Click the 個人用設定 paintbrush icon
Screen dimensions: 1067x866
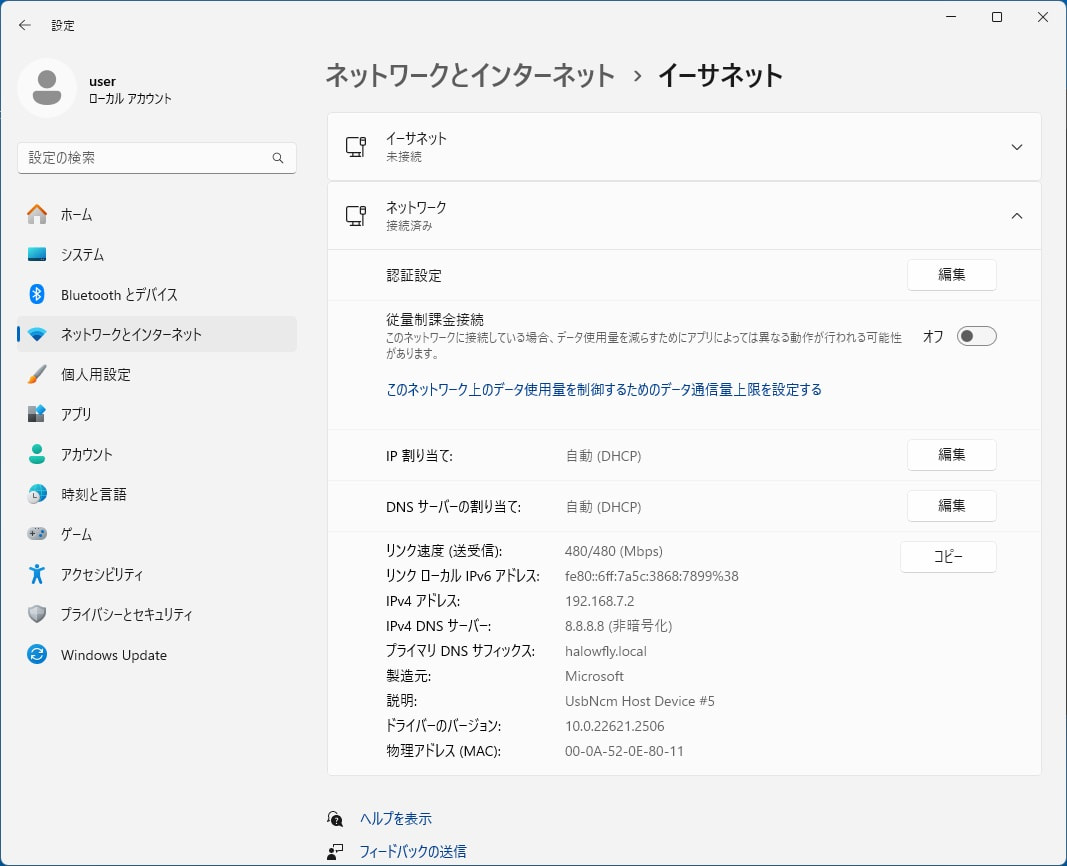(37, 374)
